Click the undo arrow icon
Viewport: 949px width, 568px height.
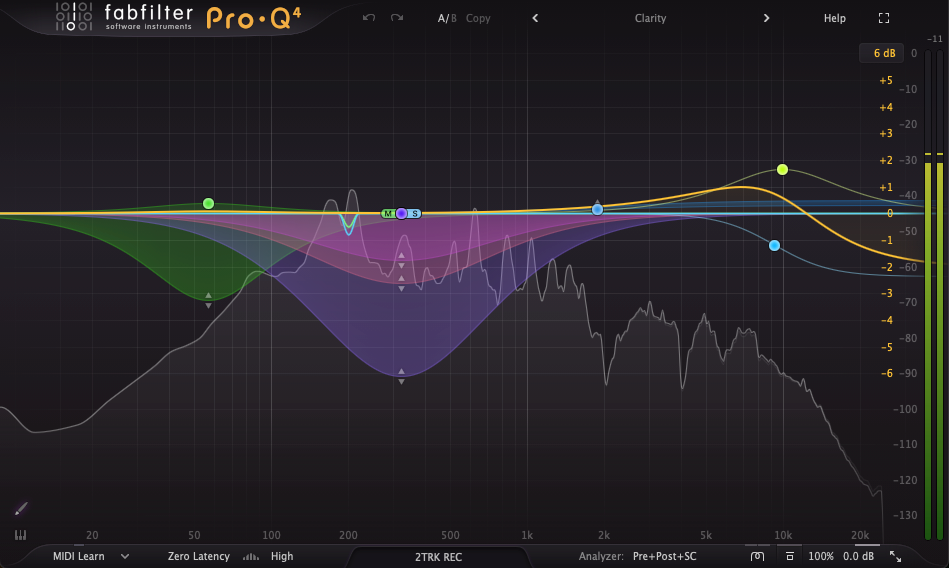point(369,18)
